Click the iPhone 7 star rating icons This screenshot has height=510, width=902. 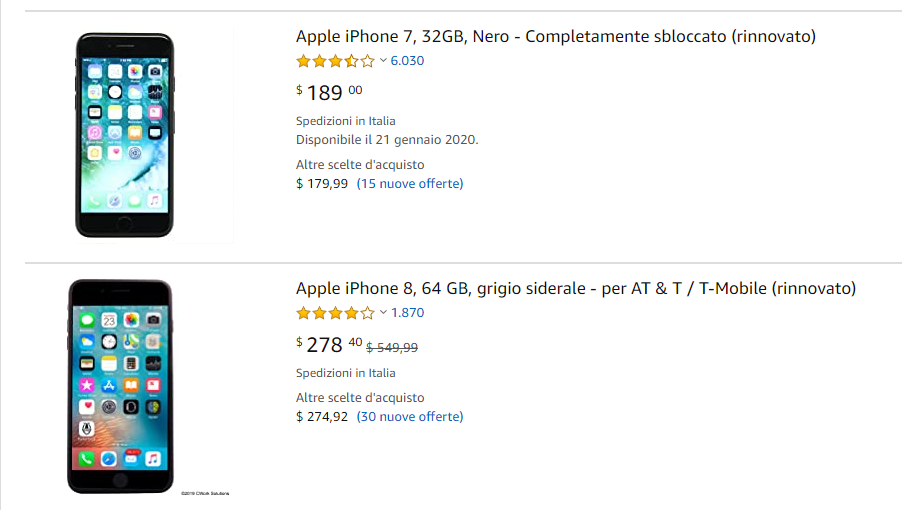(x=335, y=61)
